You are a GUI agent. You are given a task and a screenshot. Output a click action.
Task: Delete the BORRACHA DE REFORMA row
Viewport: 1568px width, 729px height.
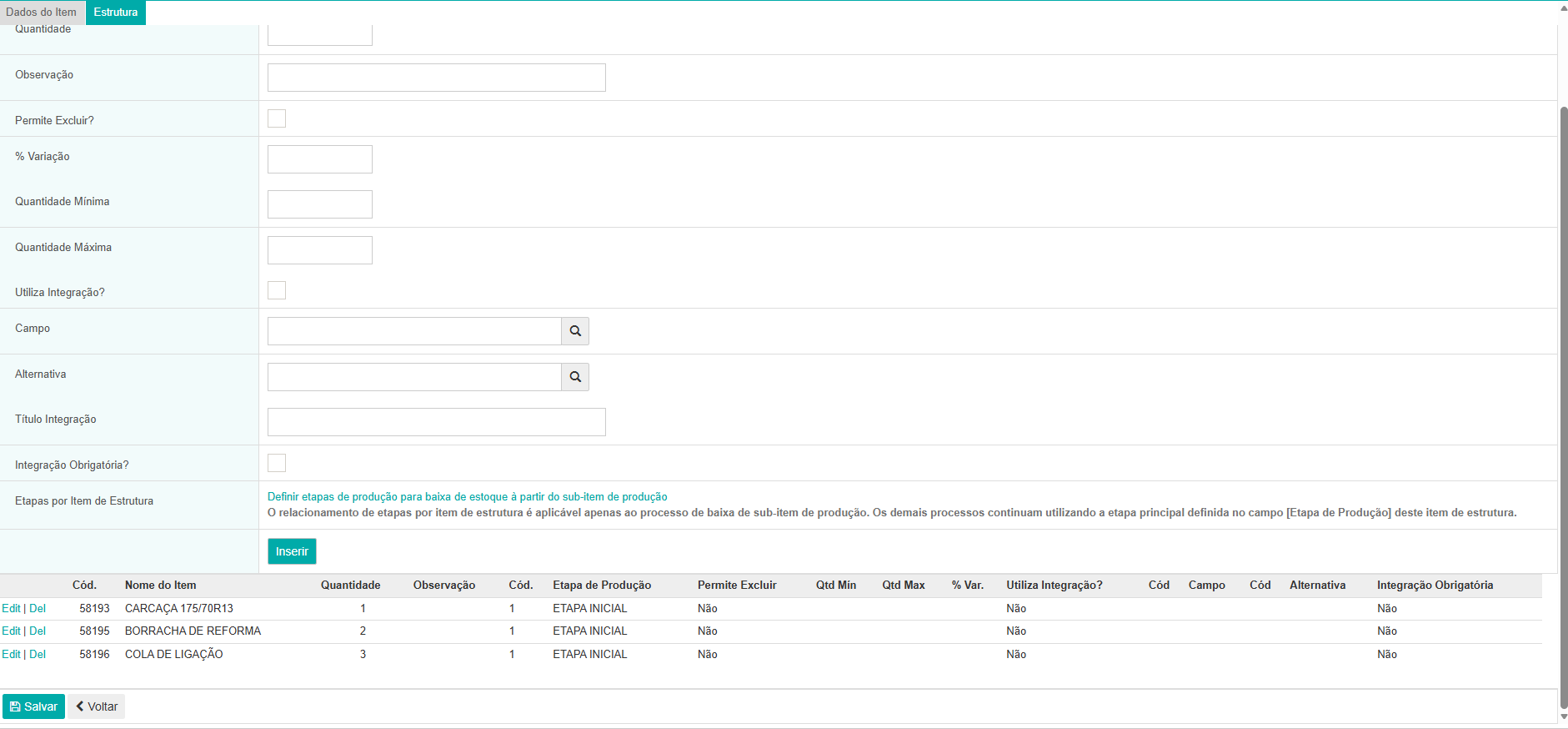[x=38, y=631]
